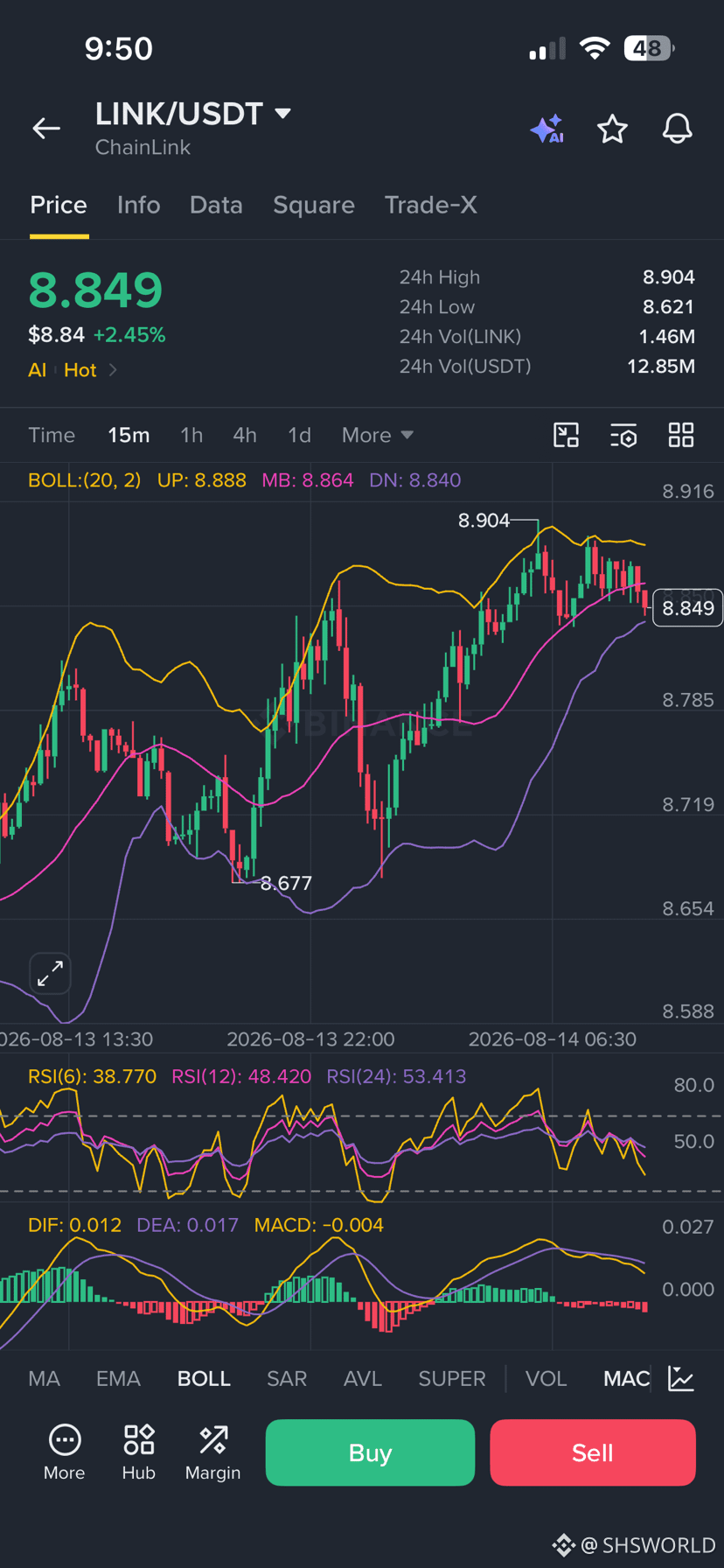The image size is (724, 1568).
Task: Select the 1d interval
Action: coord(299,435)
